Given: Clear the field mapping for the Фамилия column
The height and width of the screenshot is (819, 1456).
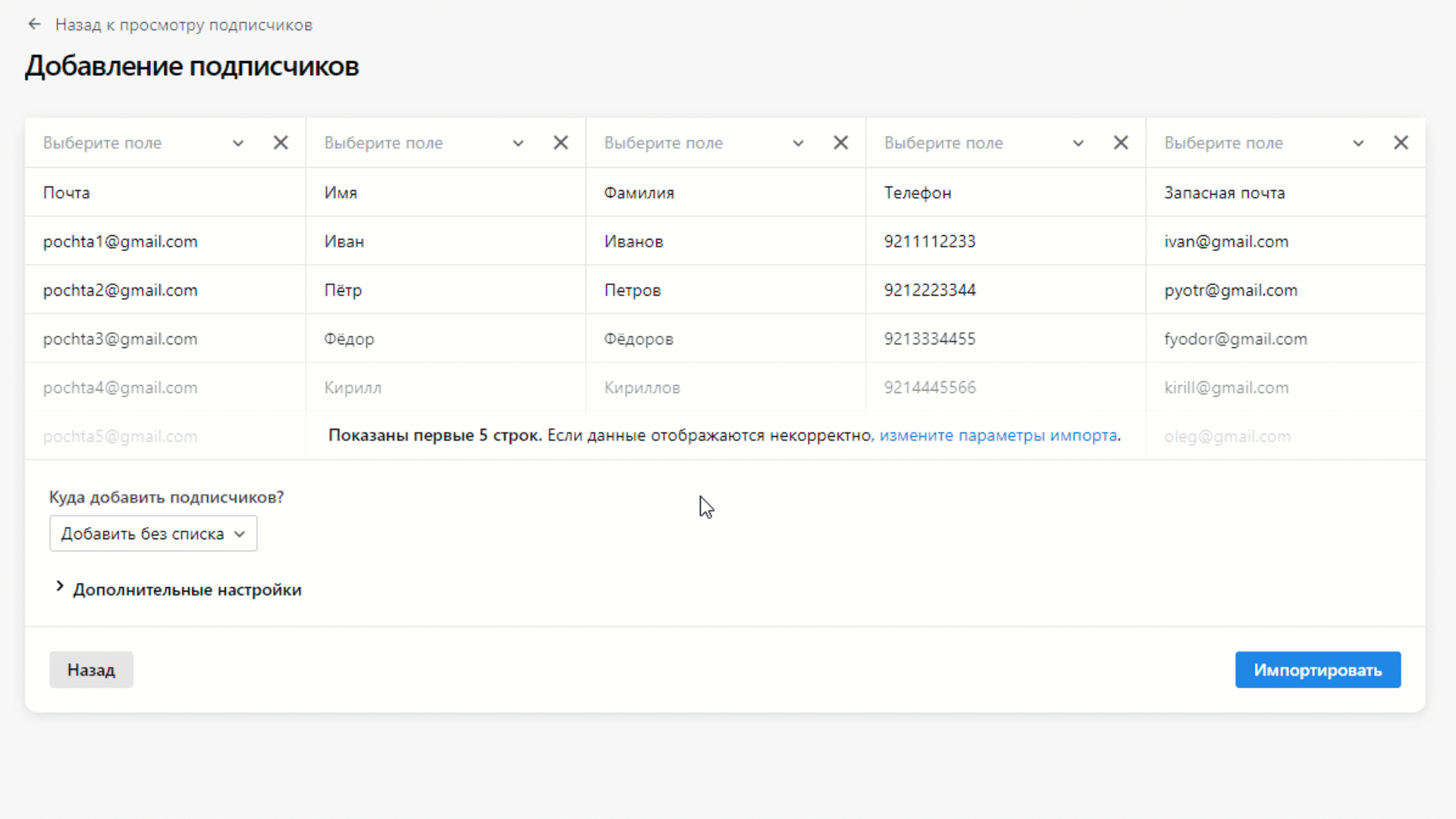Looking at the screenshot, I should 840,142.
